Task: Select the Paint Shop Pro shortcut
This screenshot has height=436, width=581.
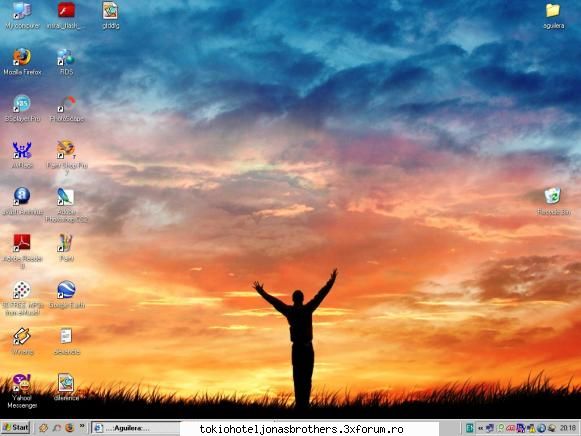Action: click(67, 157)
